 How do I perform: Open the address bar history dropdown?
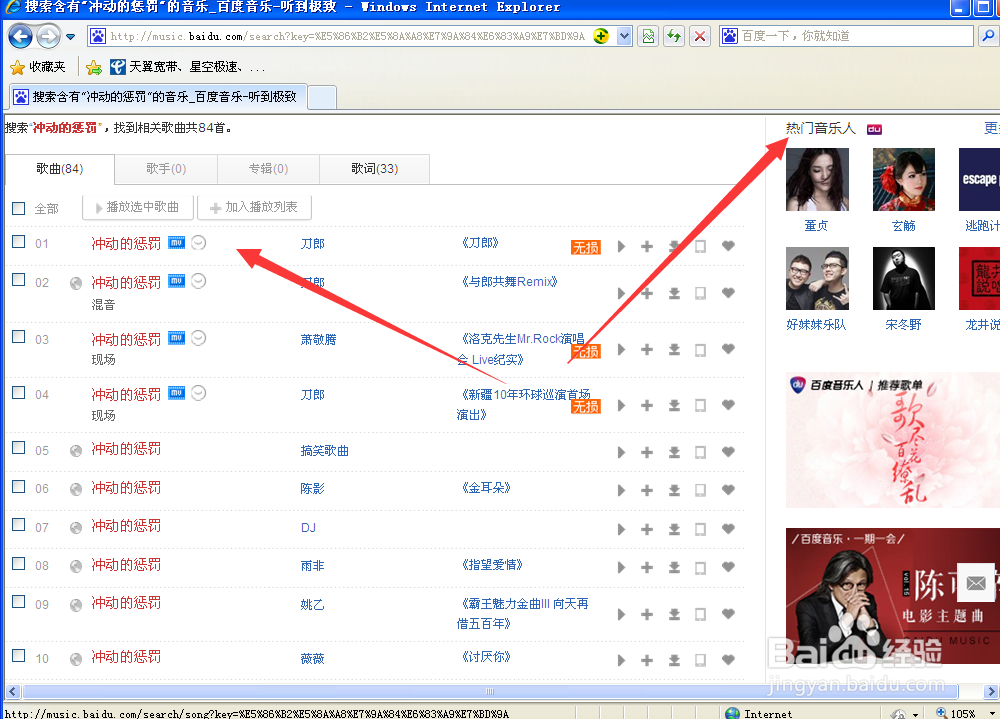click(624, 36)
